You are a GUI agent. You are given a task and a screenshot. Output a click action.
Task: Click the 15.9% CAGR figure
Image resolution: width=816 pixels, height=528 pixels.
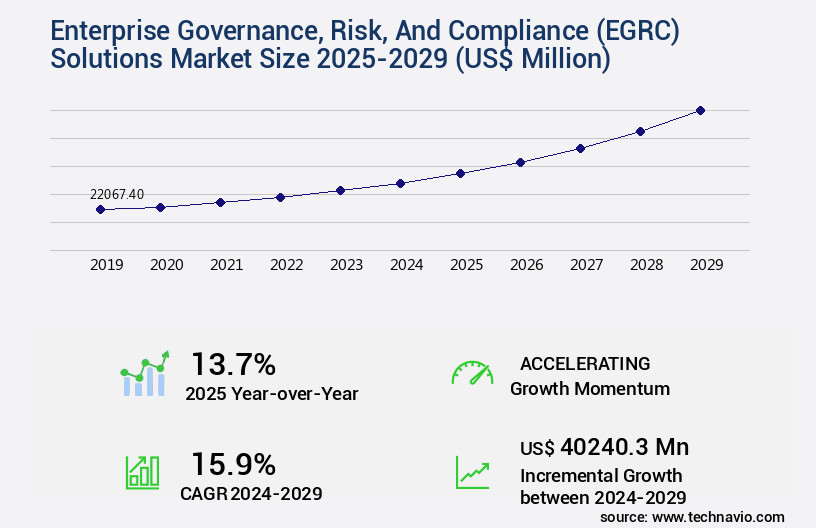[233, 464]
